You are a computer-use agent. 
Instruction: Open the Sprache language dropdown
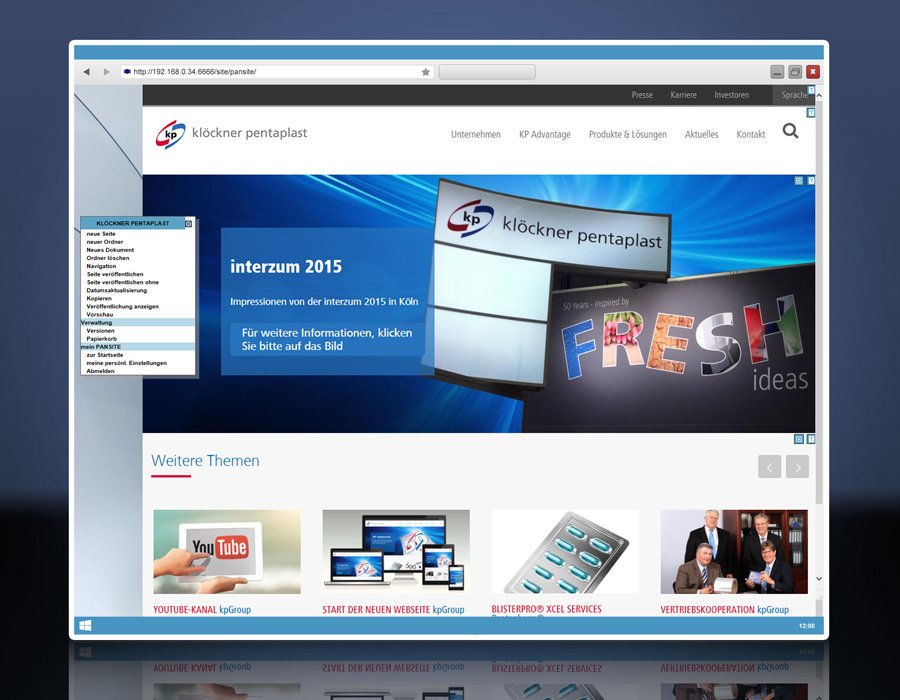[x=794, y=95]
